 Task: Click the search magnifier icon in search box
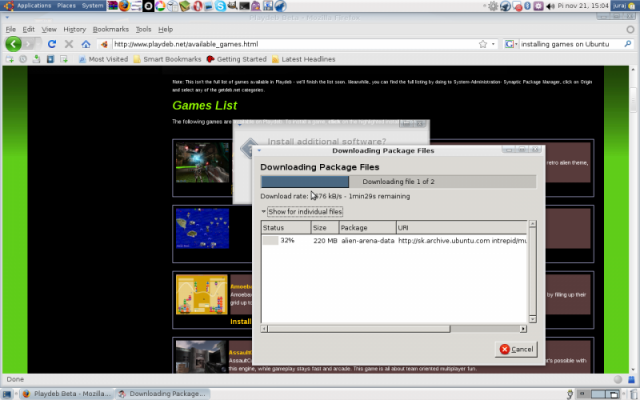[x=628, y=44]
